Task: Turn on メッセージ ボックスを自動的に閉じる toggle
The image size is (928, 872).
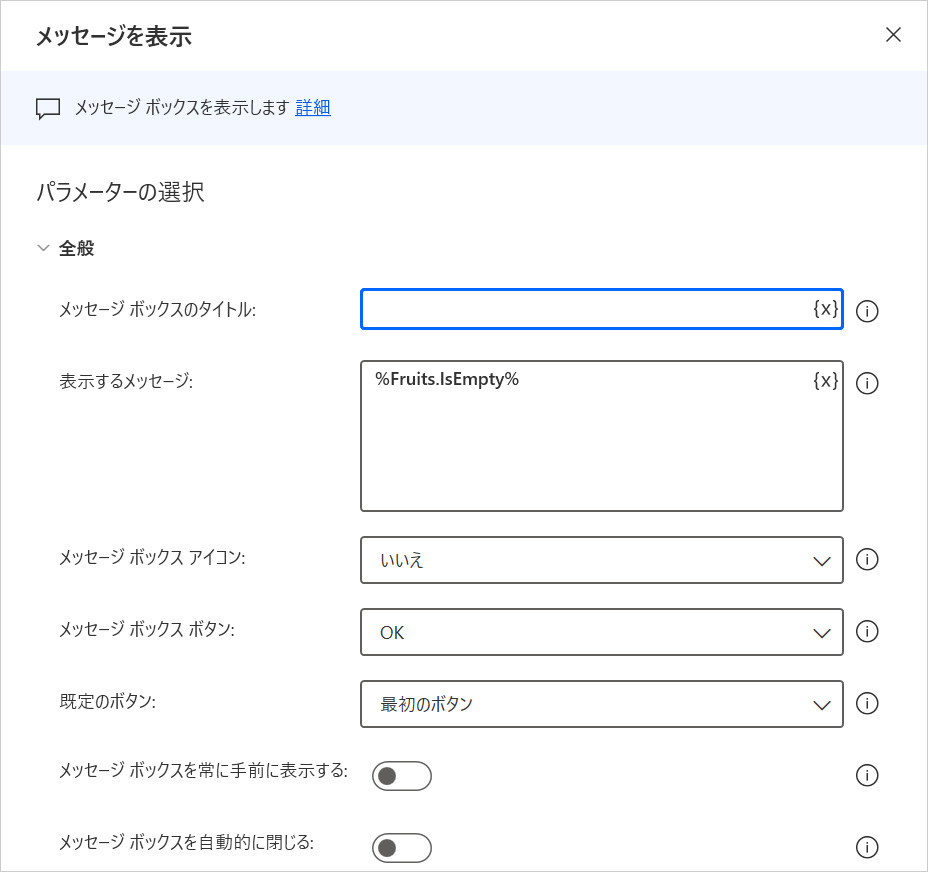Action: 401,848
